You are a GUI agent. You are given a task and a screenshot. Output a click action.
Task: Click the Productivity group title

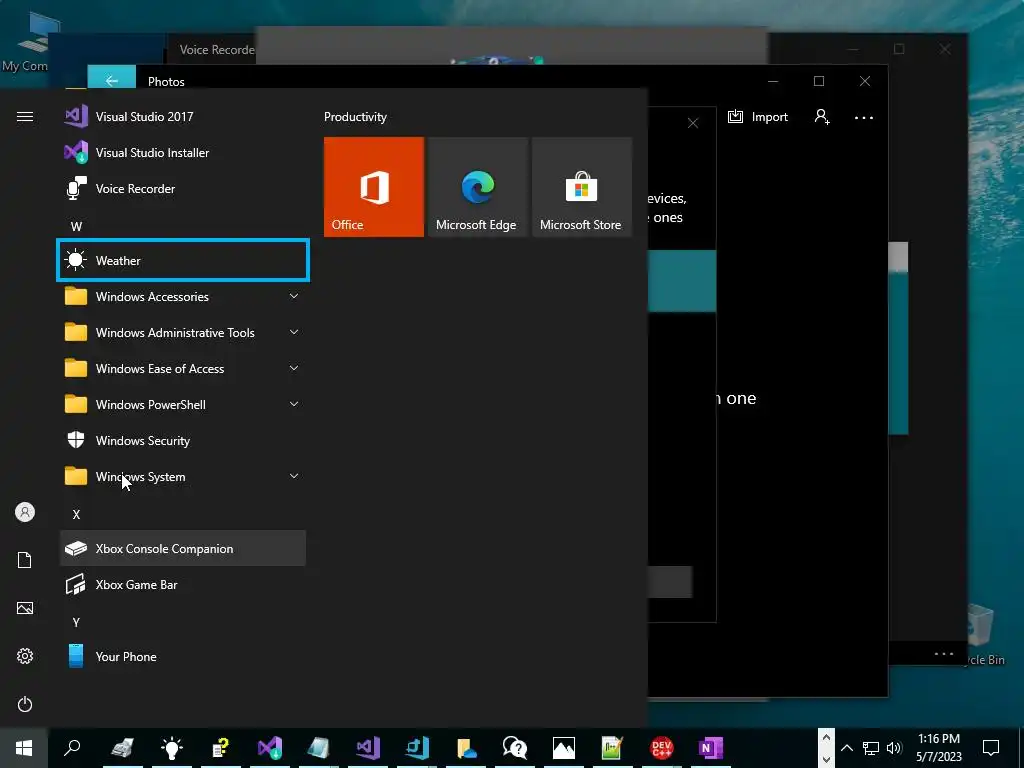[x=355, y=117]
